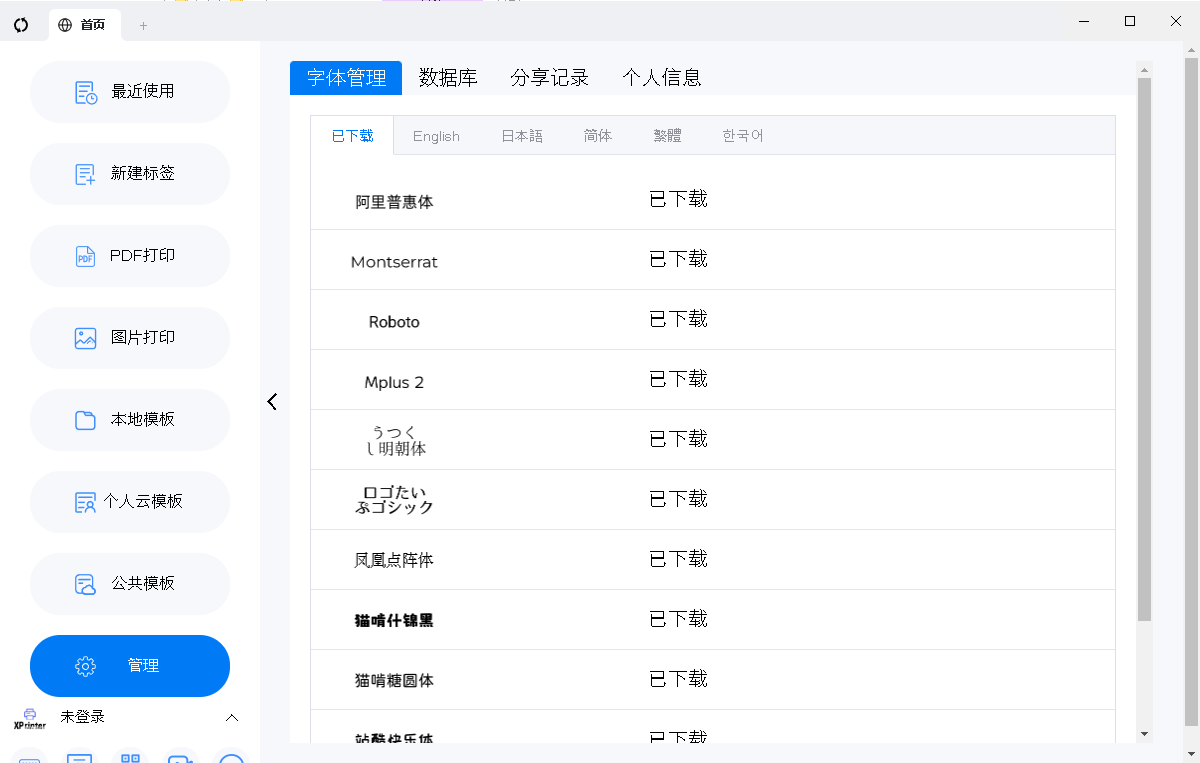
Task: Collapse the sidebar with the left chevron
Action: pos(271,401)
